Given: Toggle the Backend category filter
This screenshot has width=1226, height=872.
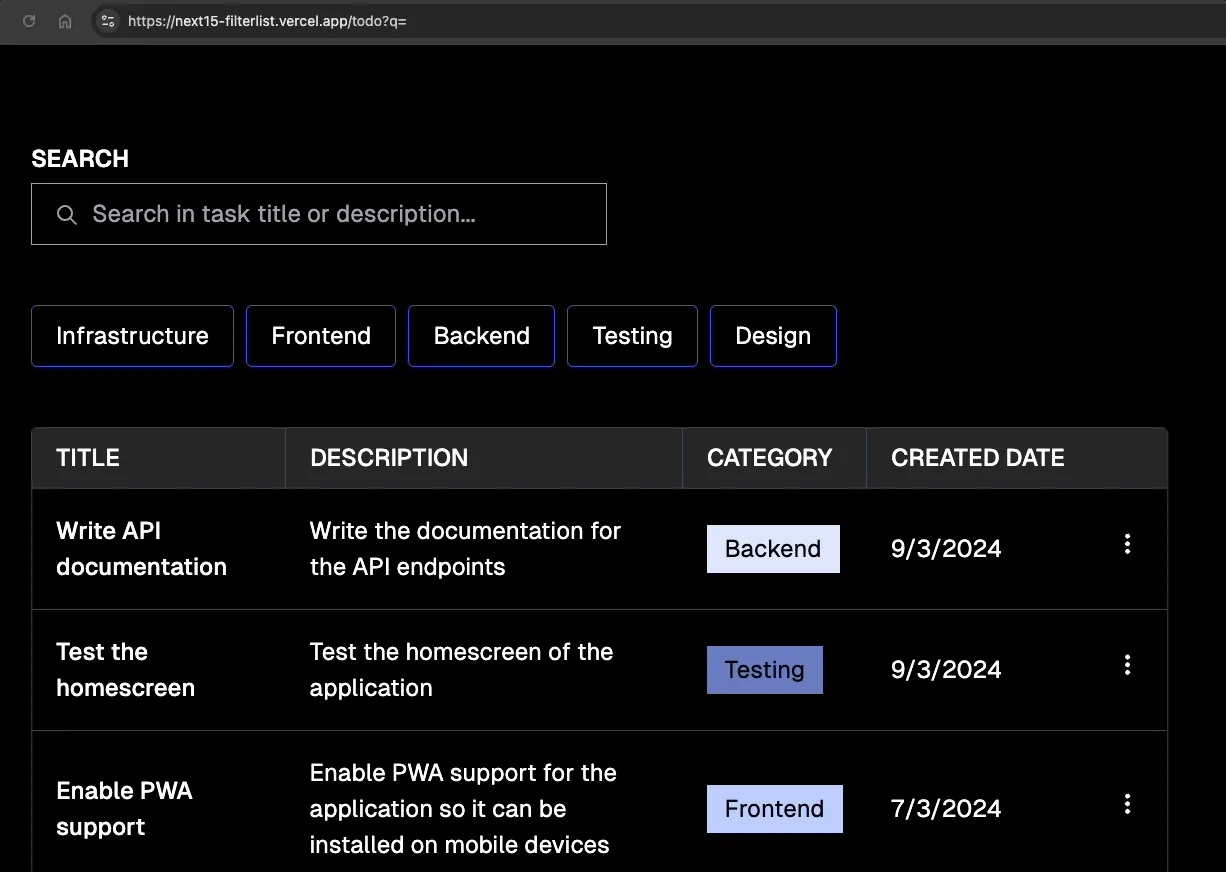Looking at the screenshot, I should point(481,336).
